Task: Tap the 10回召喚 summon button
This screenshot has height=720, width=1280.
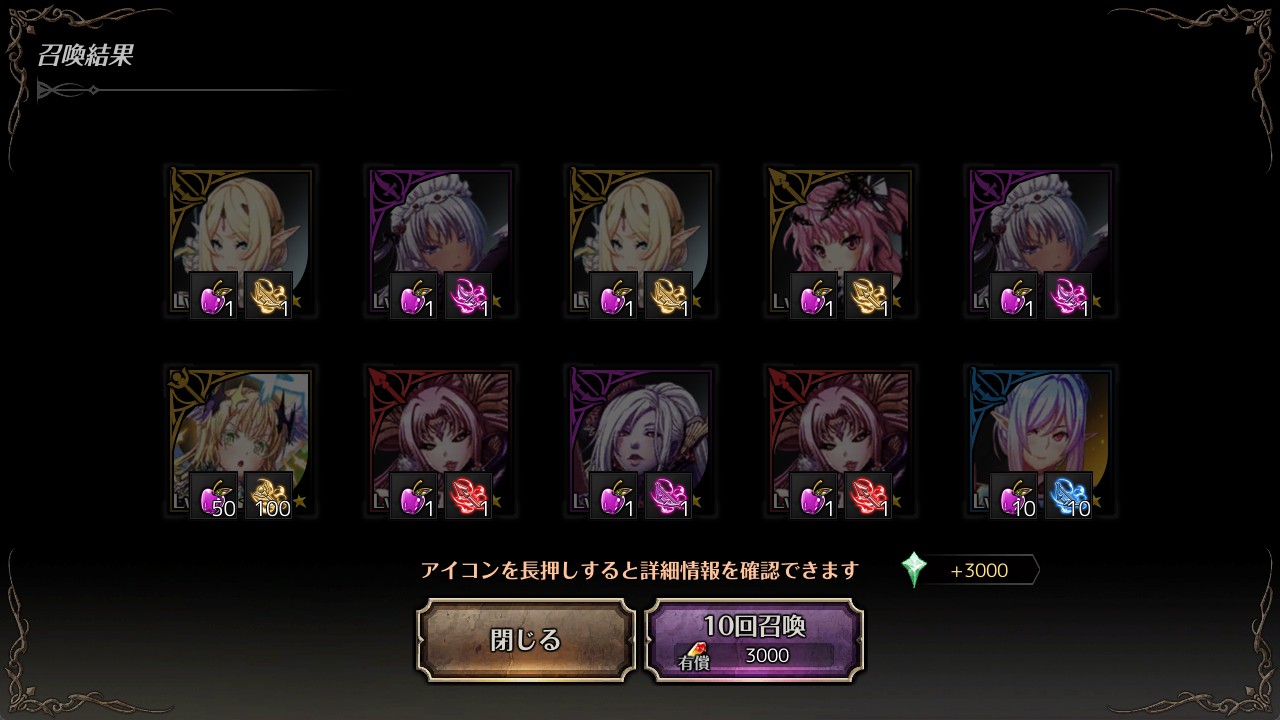Action: (754, 640)
